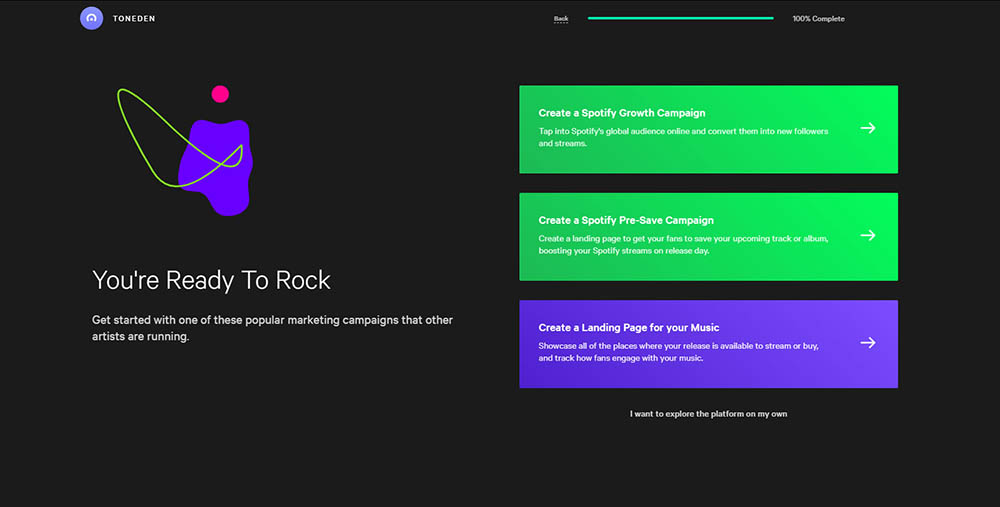This screenshot has height=507, width=1000.
Task: Click the ToneDen round logo icon
Action: point(91,18)
